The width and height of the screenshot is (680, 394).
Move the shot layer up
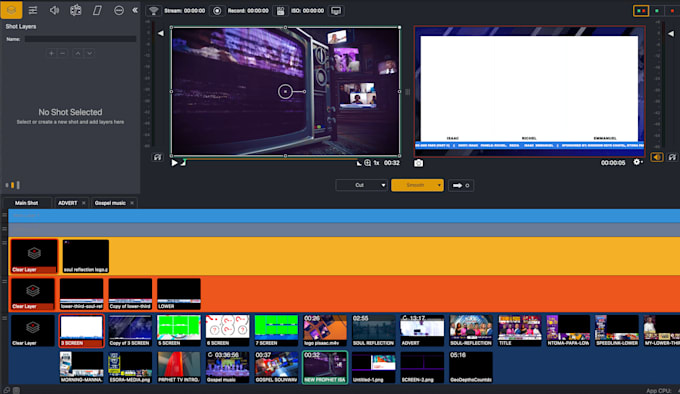click(78, 53)
